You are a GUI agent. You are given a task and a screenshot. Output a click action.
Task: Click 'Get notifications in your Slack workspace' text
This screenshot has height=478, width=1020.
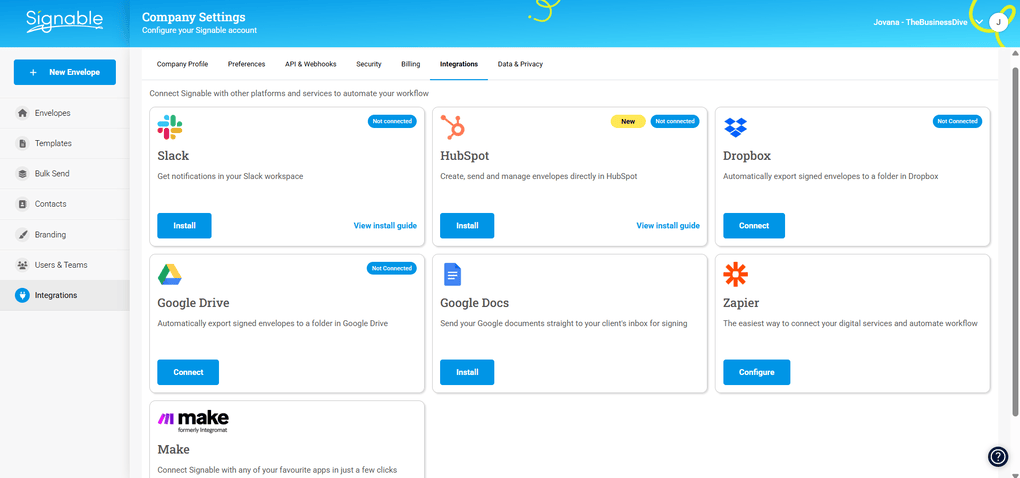[x=230, y=176]
